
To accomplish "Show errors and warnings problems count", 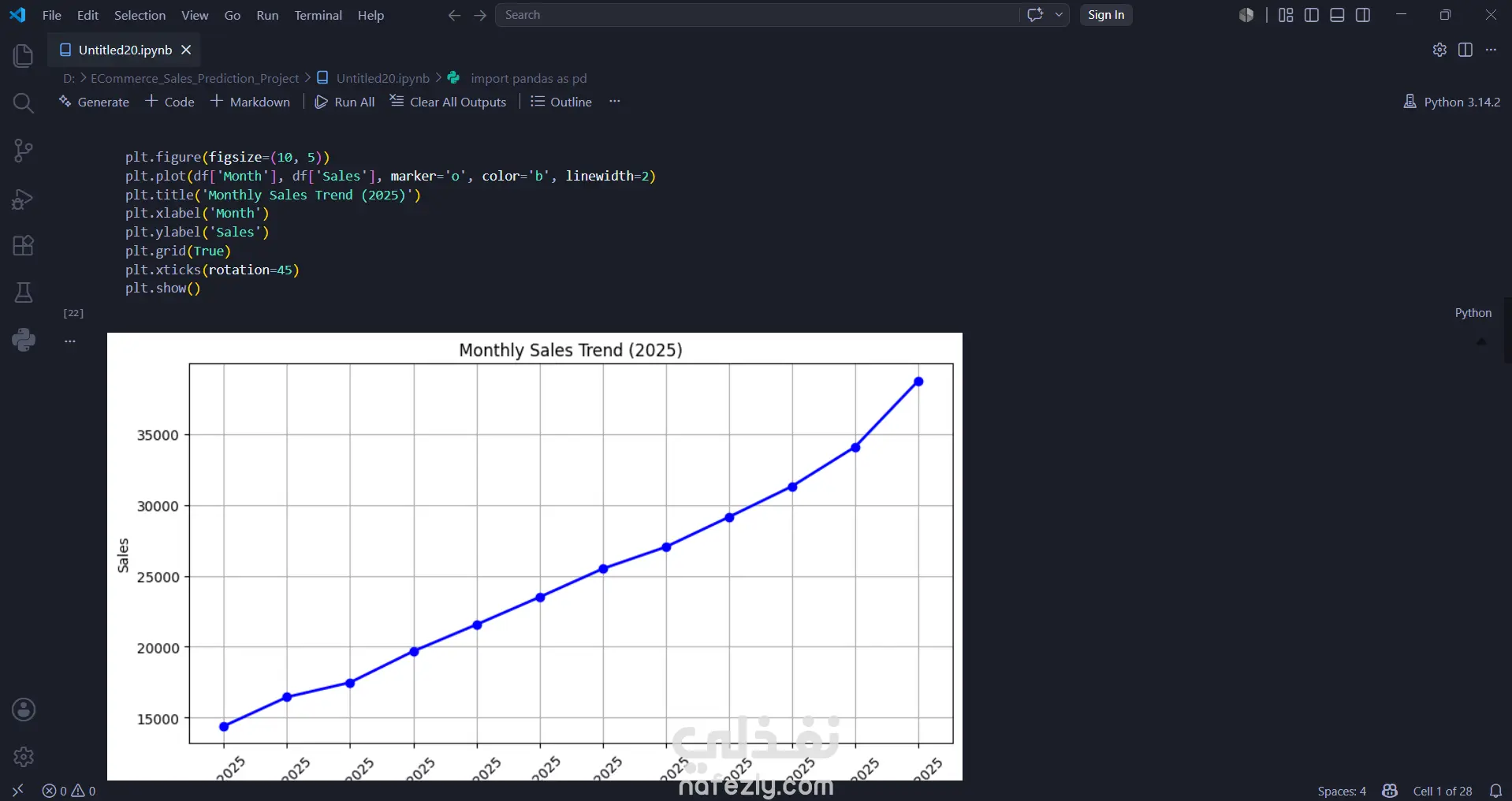I will point(69,791).
